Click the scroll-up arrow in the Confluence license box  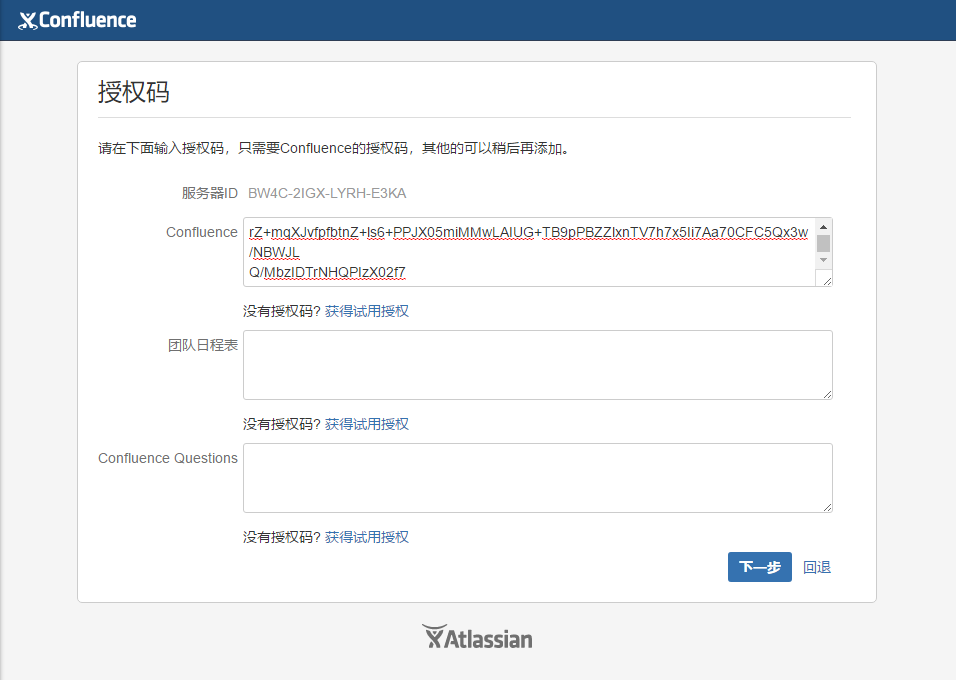tap(823, 227)
